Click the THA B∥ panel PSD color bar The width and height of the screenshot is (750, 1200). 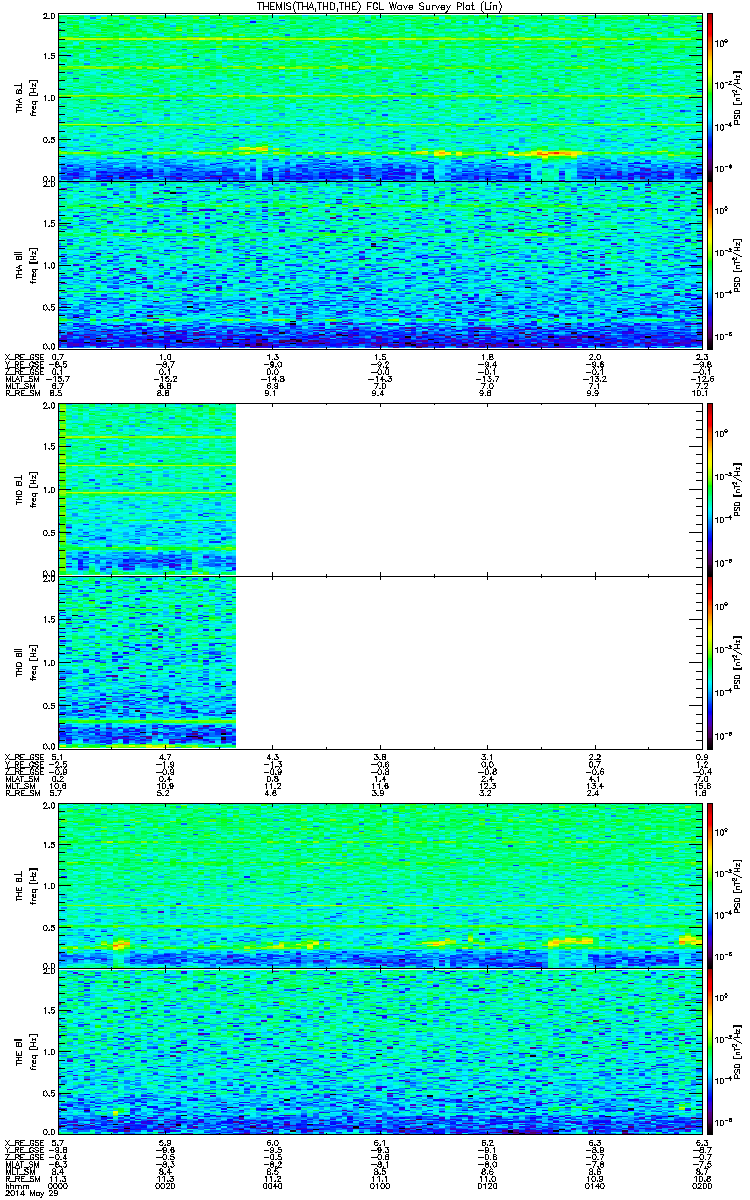pos(711,265)
